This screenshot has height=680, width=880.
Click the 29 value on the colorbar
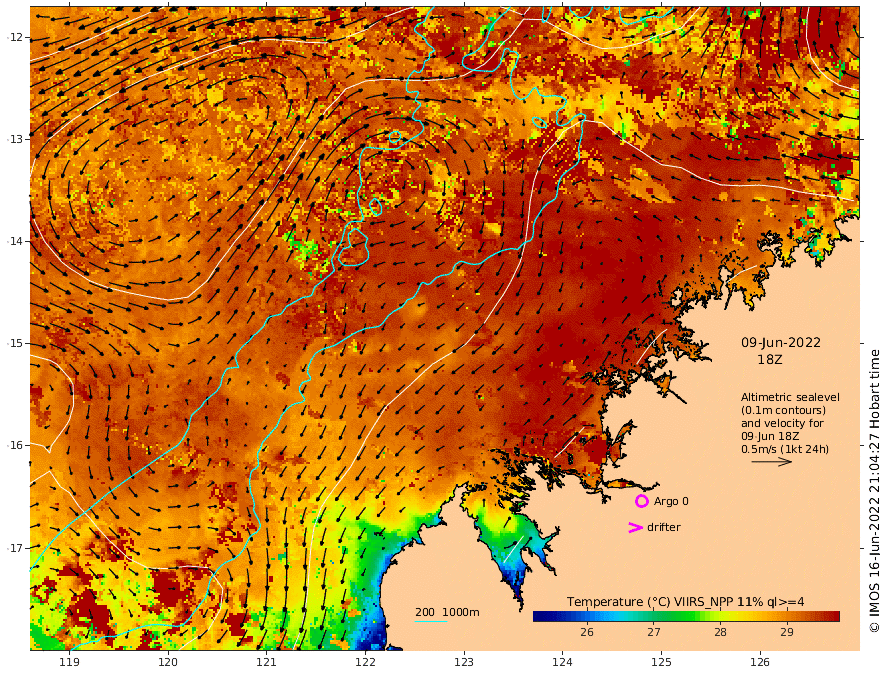click(x=787, y=632)
